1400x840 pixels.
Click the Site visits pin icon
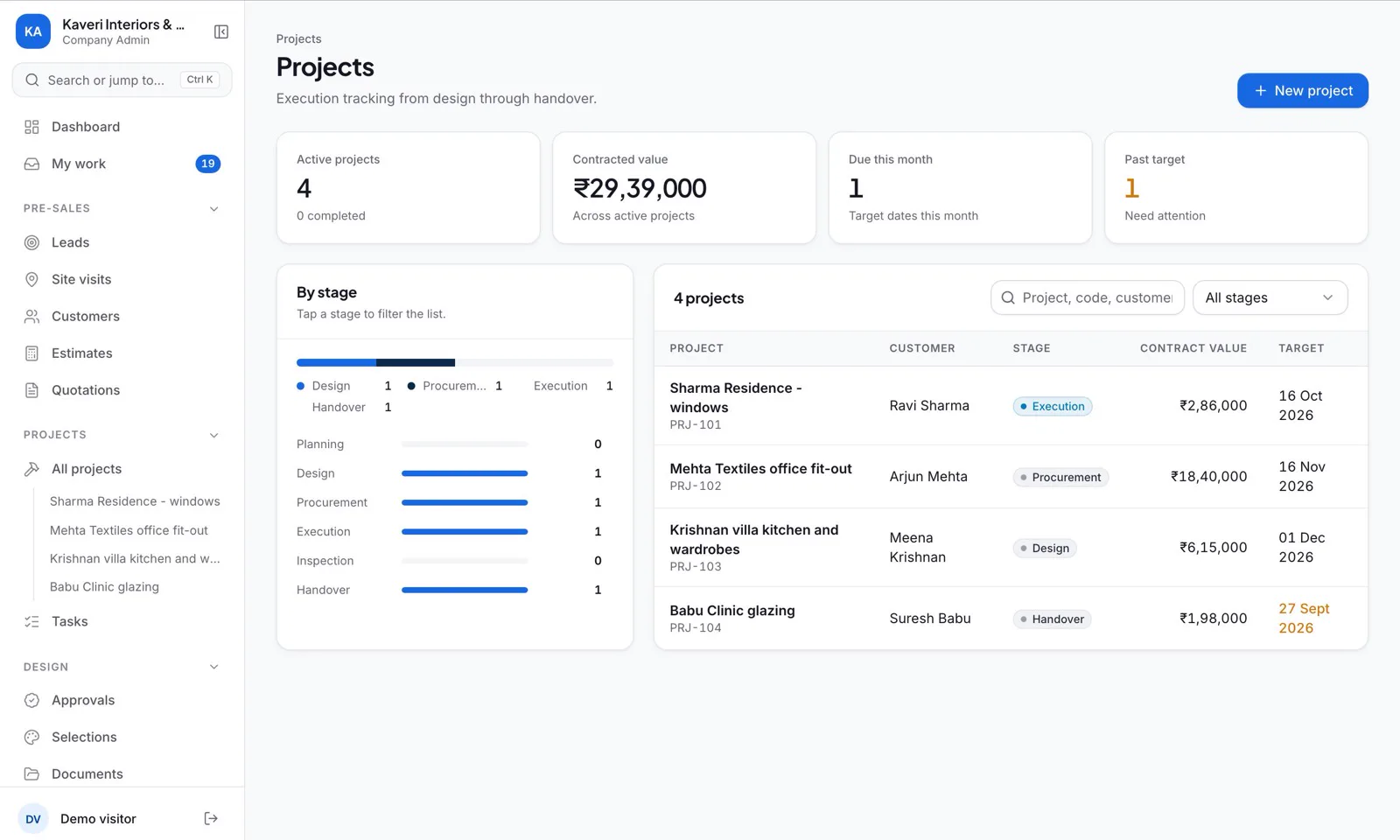31,279
